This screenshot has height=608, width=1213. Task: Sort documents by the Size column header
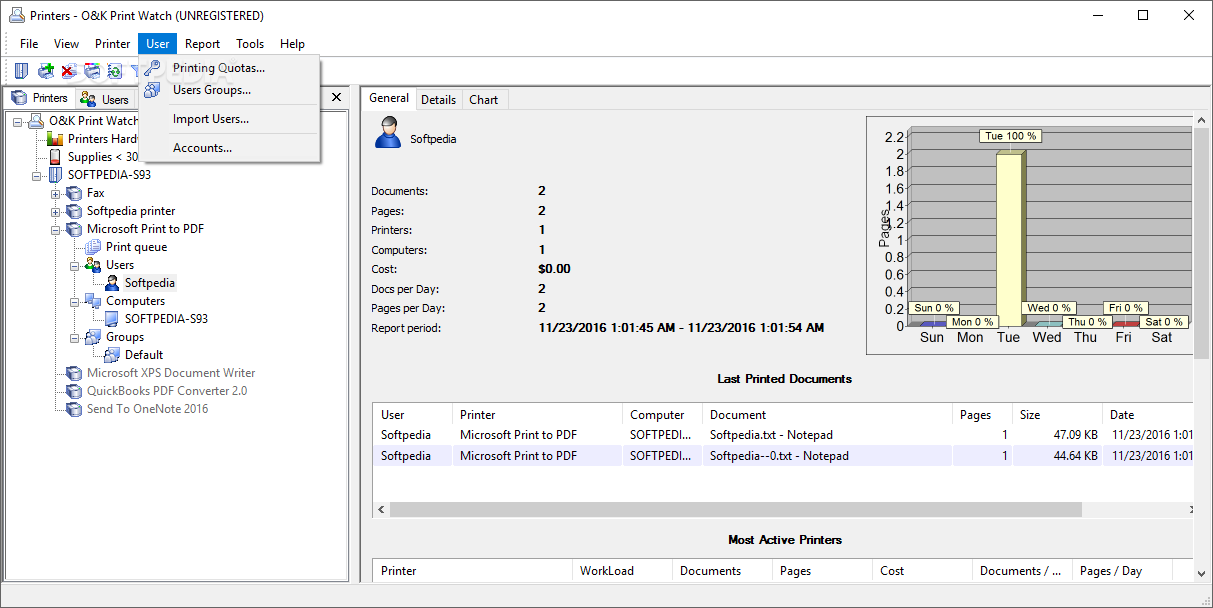(x=1057, y=414)
